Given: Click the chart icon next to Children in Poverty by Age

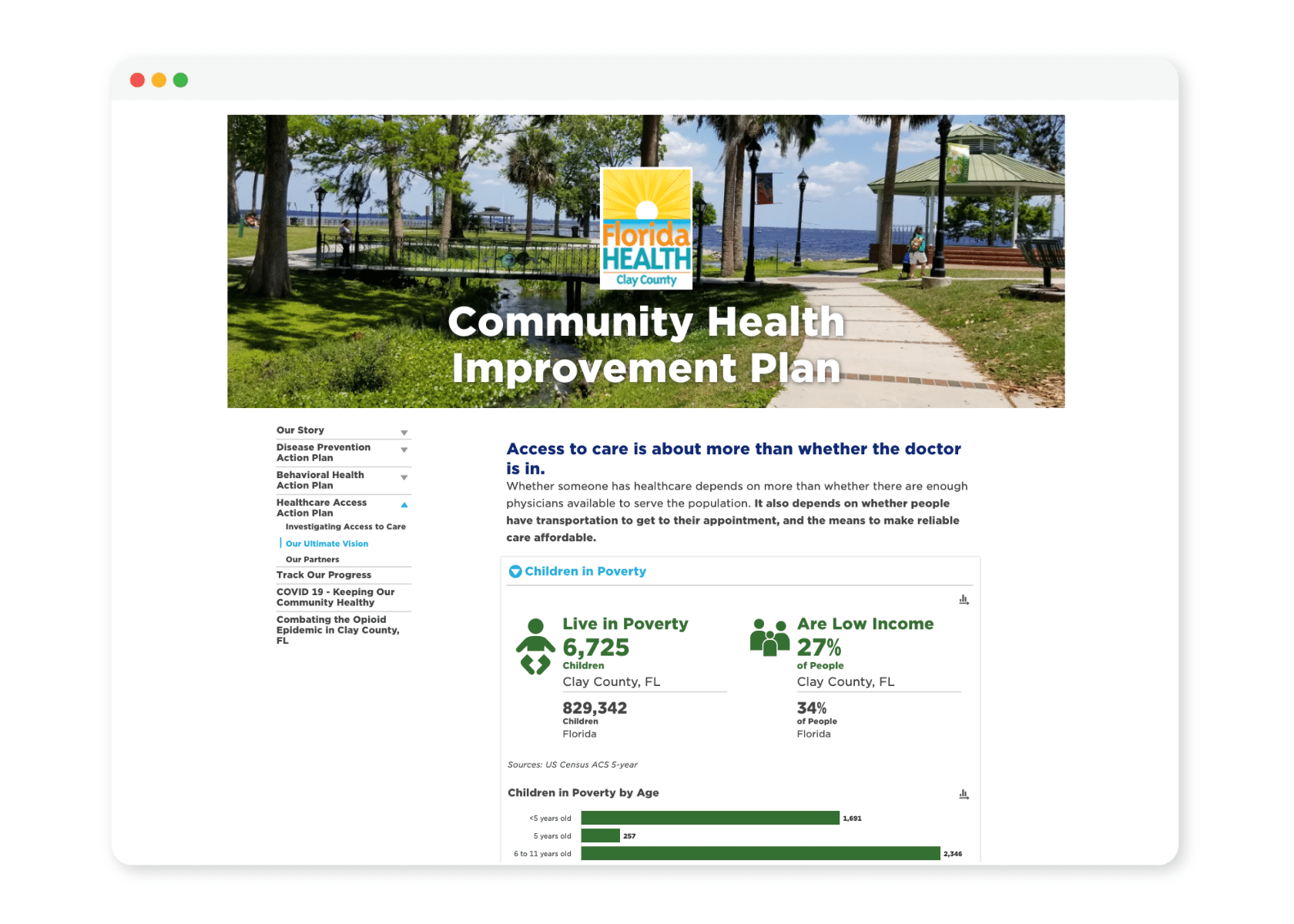Looking at the screenshot, I should [964, 794].
